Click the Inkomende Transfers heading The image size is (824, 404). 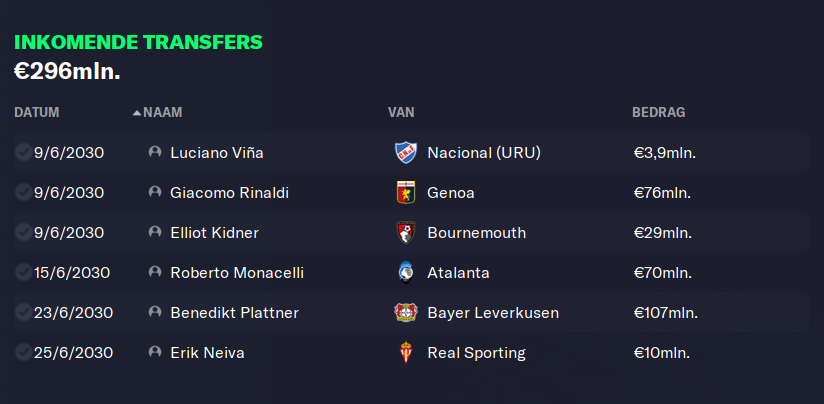(x=138, y=43)
